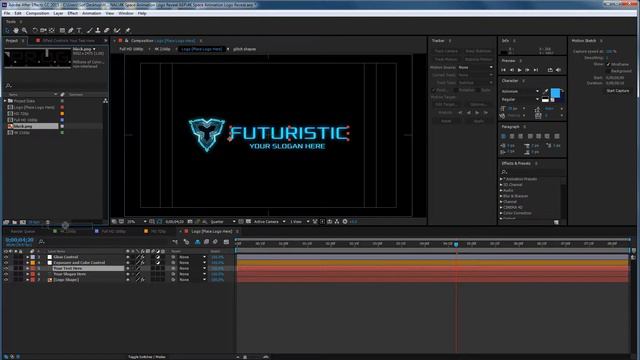
Task: Play the preview
Action: pyautogui.click(x=520, y=70)
